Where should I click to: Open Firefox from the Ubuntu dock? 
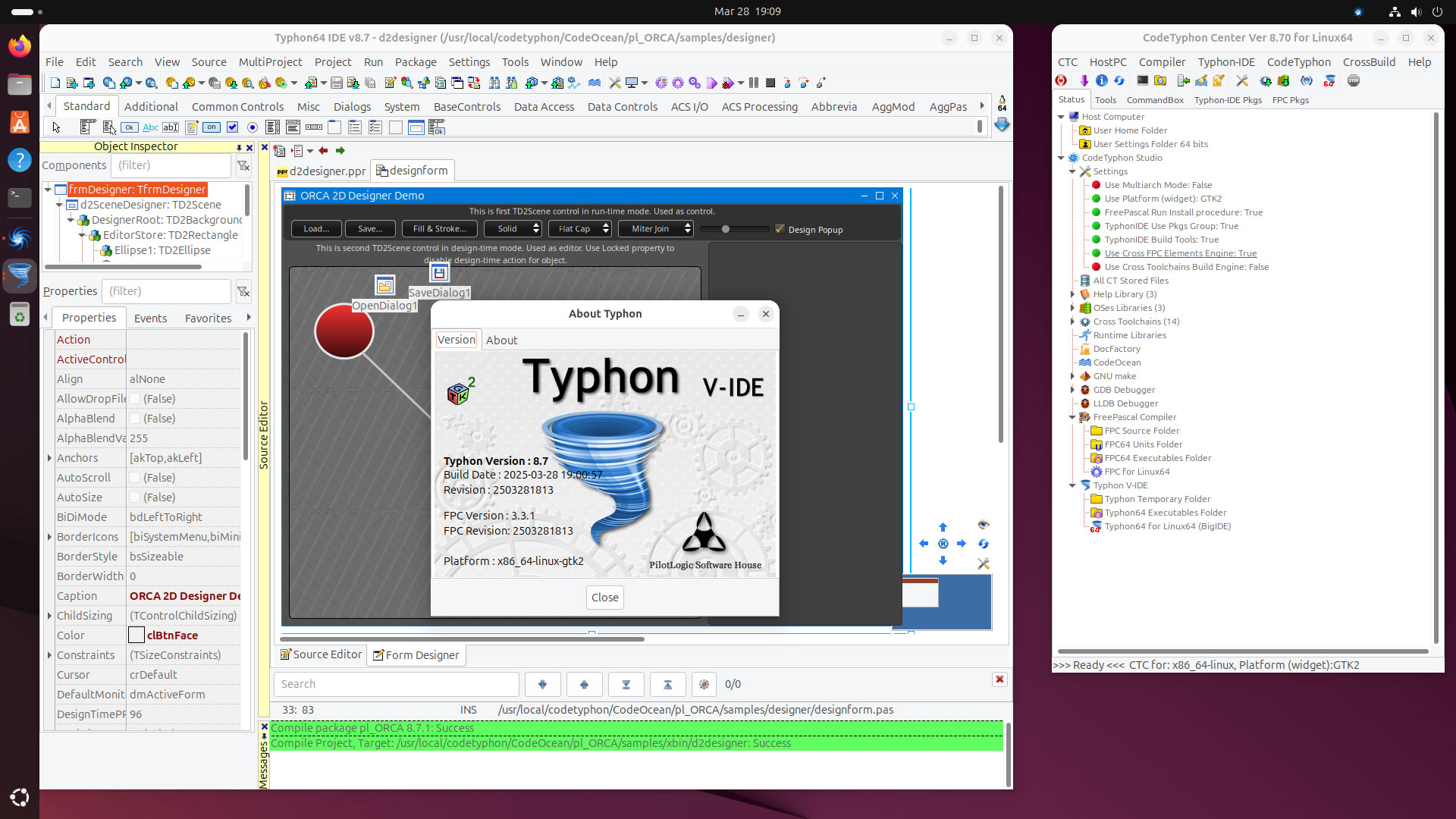(20, 45)
